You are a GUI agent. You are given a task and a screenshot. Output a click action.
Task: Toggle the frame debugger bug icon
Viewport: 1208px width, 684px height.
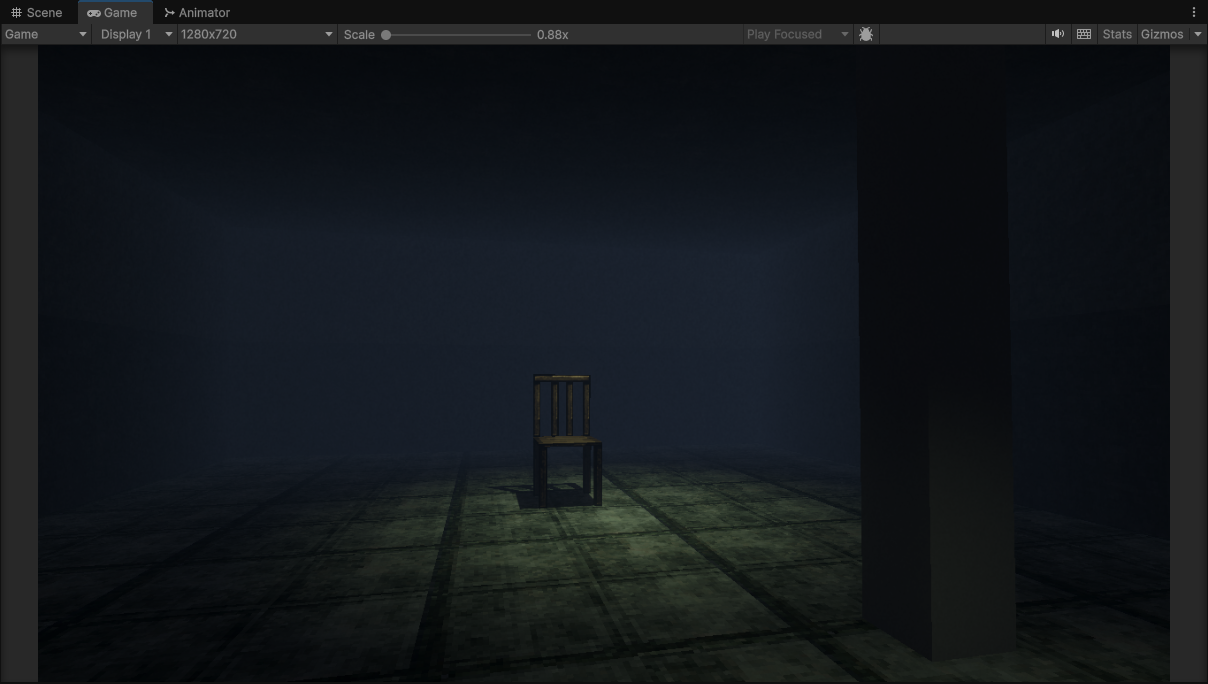[866, 34]
